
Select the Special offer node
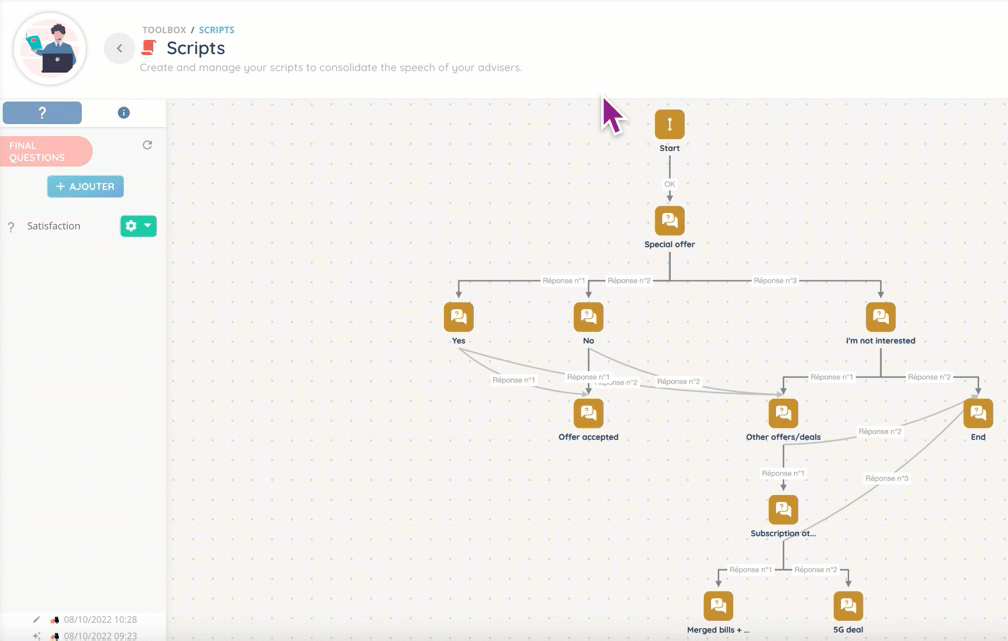tap(669, 221)
